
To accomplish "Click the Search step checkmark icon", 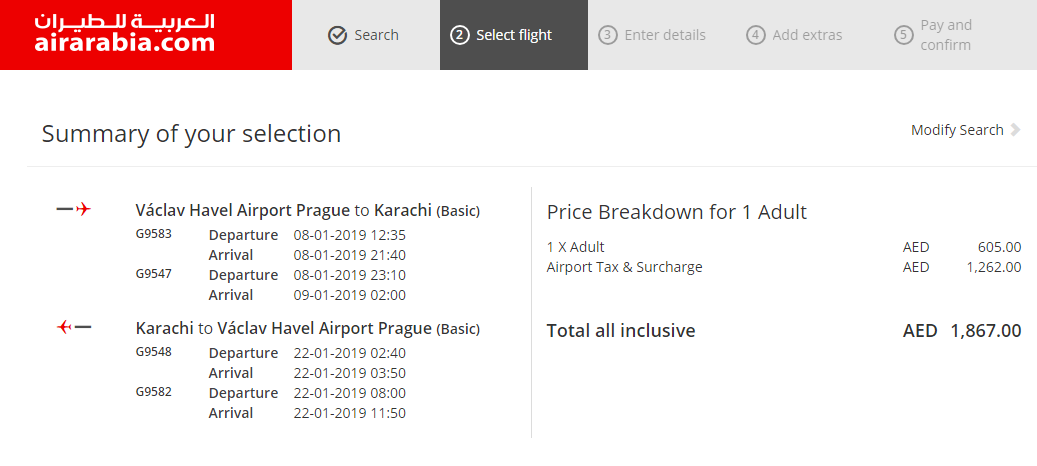I will tap(337, 35).
